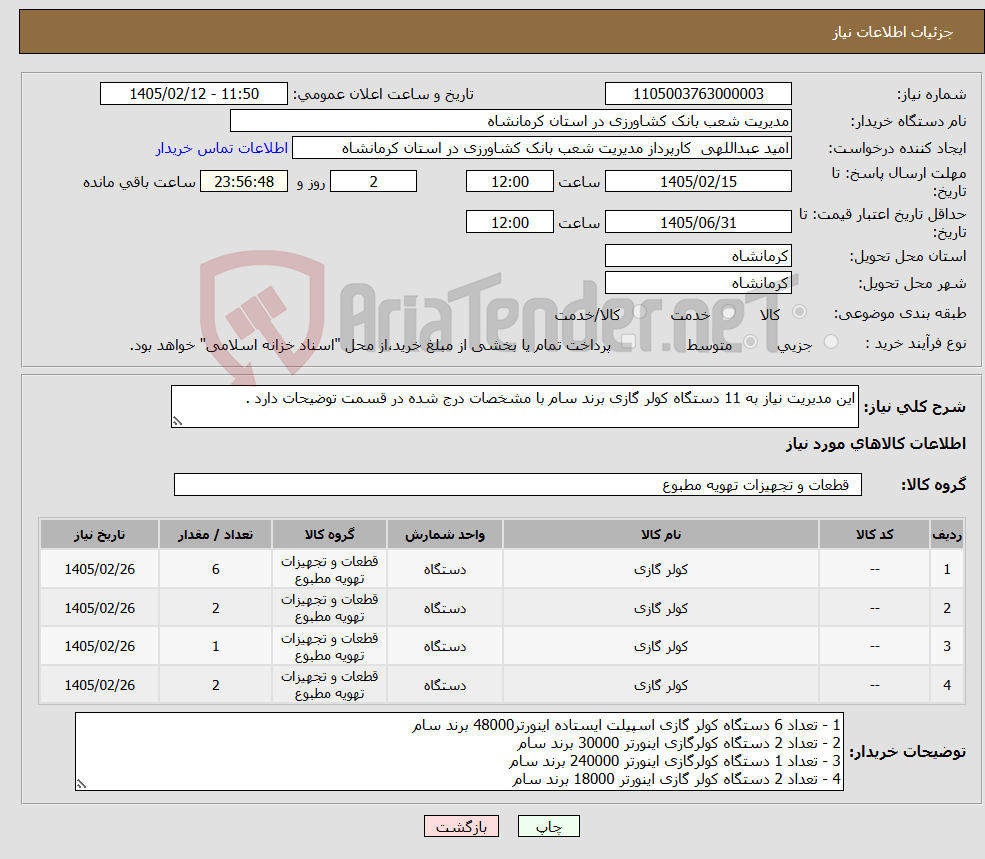Click the price validity date 1405/06/31

[698, 222]
